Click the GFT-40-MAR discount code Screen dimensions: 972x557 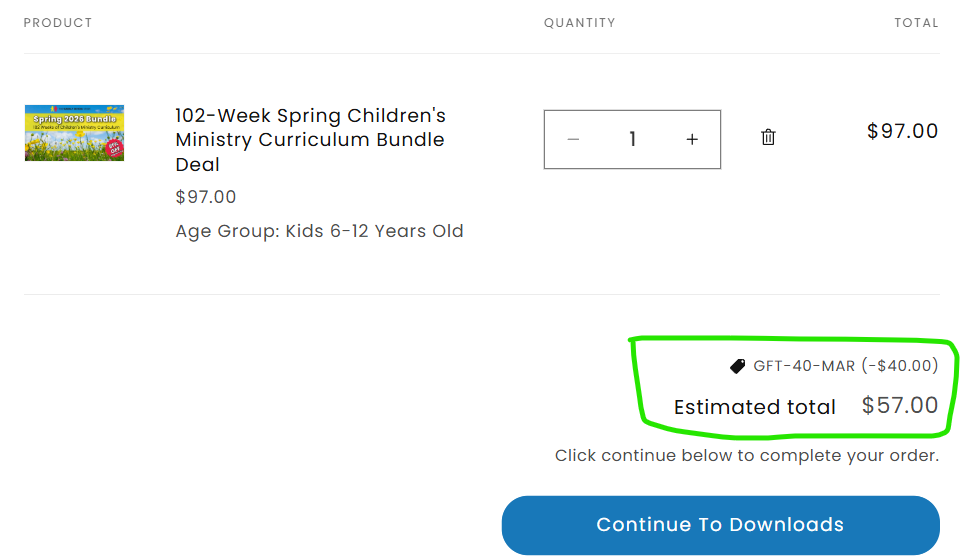pyautogui.click(x=804, y=366)
